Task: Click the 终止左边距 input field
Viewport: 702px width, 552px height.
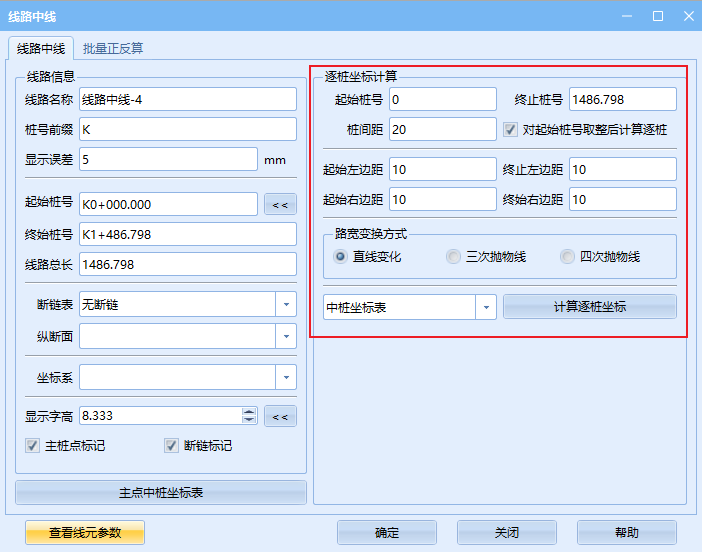Action: click(623, 169)
